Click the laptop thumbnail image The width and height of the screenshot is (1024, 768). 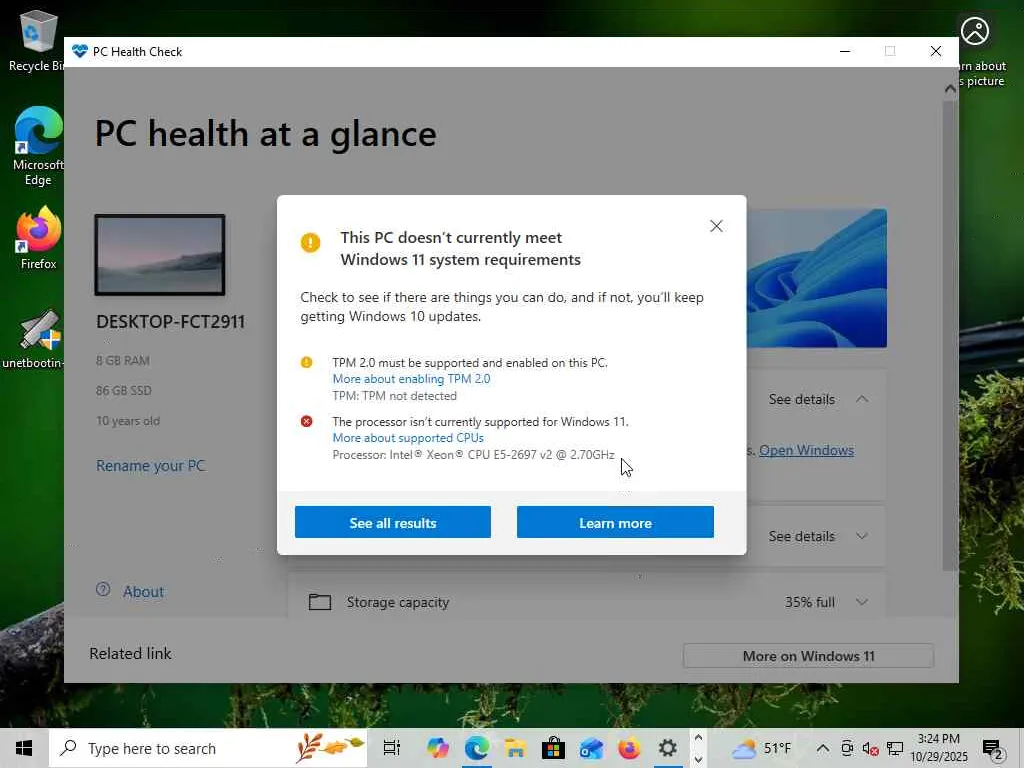click(160, 255)
